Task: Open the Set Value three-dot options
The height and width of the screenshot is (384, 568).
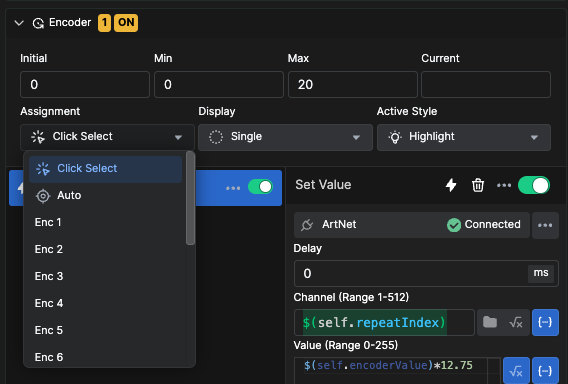Action: point(504,185)
